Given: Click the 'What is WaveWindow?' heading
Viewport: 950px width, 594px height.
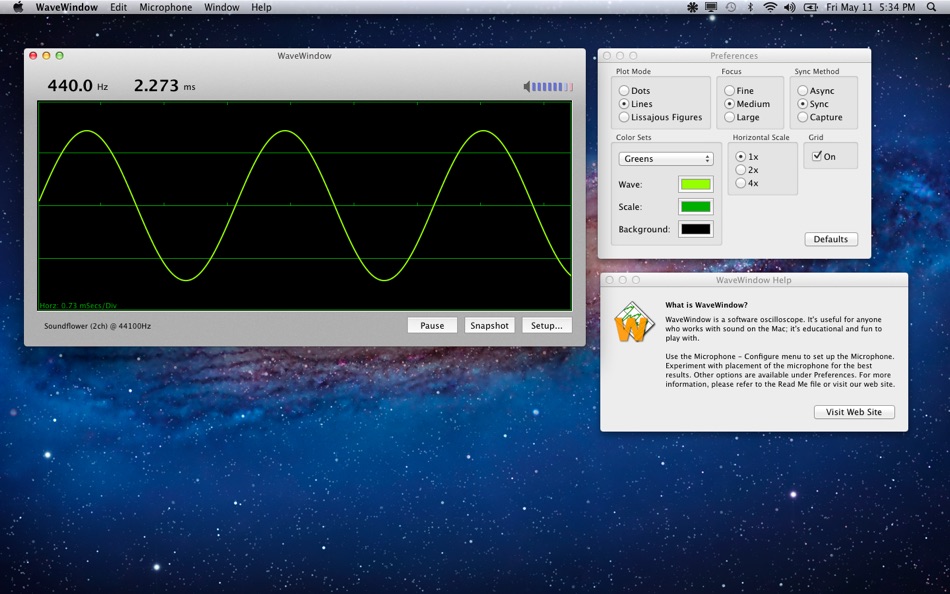Looking at the screenshot, I should (706, 305).
